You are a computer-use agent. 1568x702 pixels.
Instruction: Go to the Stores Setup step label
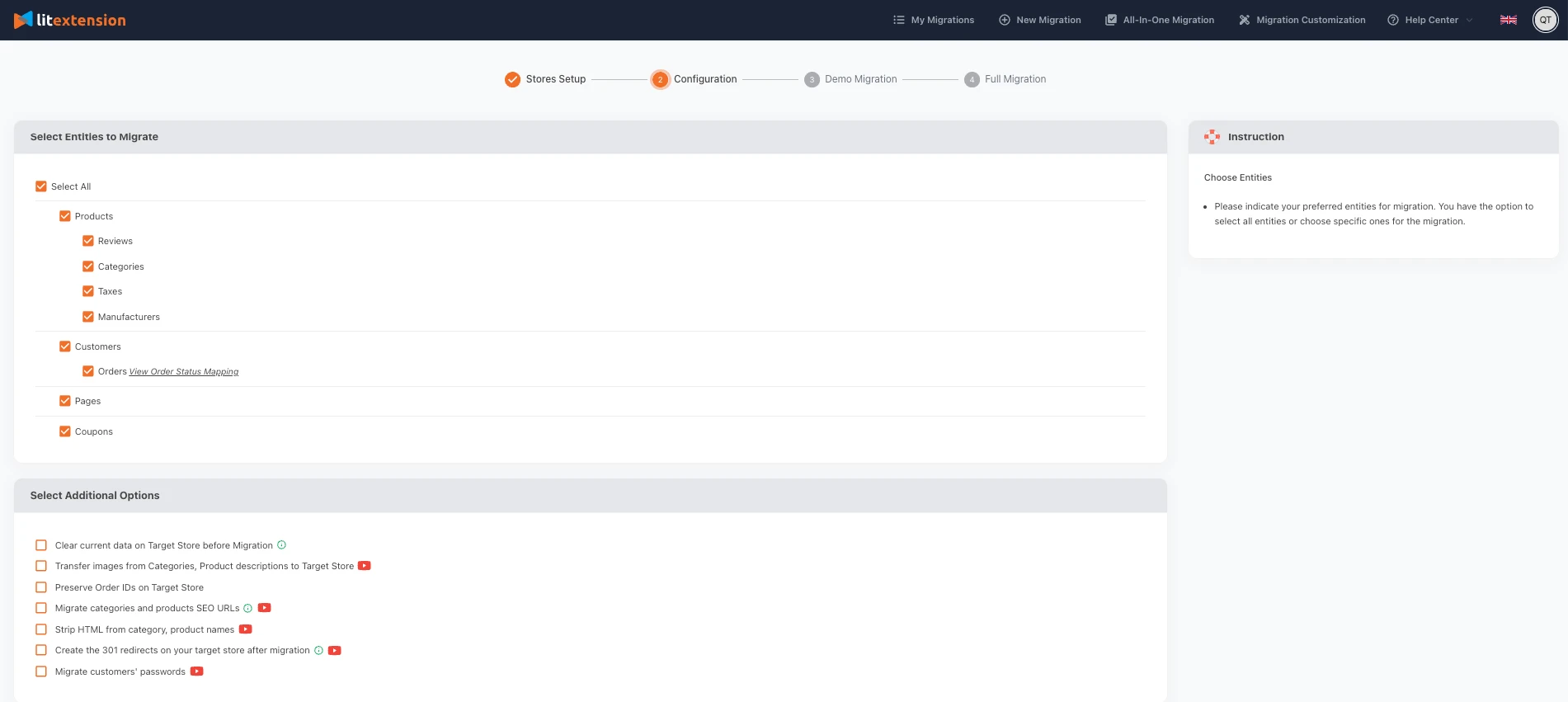point(556,79)
